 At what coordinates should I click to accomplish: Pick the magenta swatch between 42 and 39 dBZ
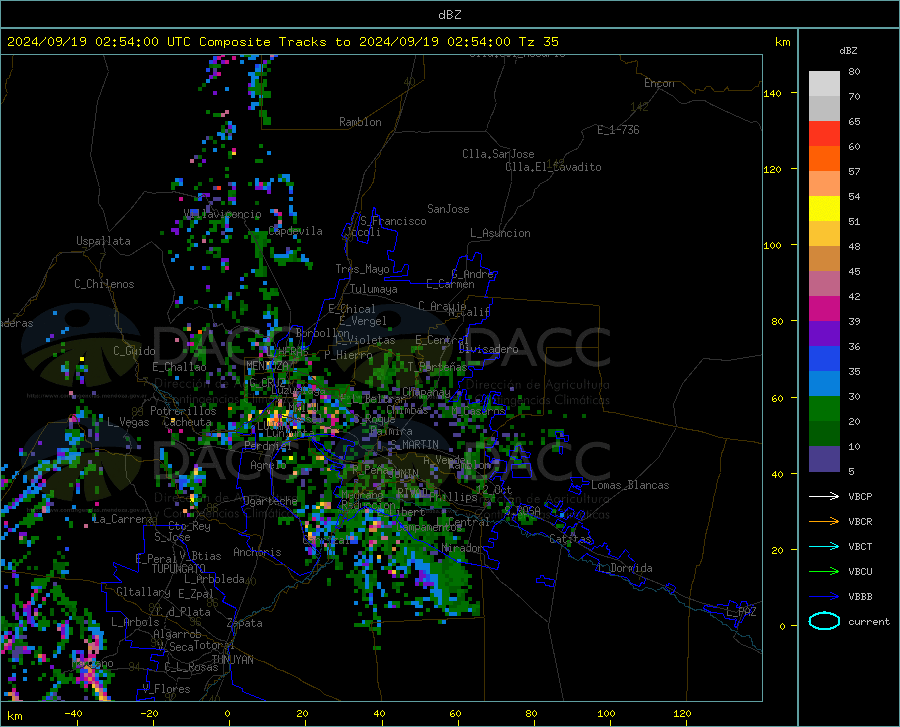click(x=824, y=309)
